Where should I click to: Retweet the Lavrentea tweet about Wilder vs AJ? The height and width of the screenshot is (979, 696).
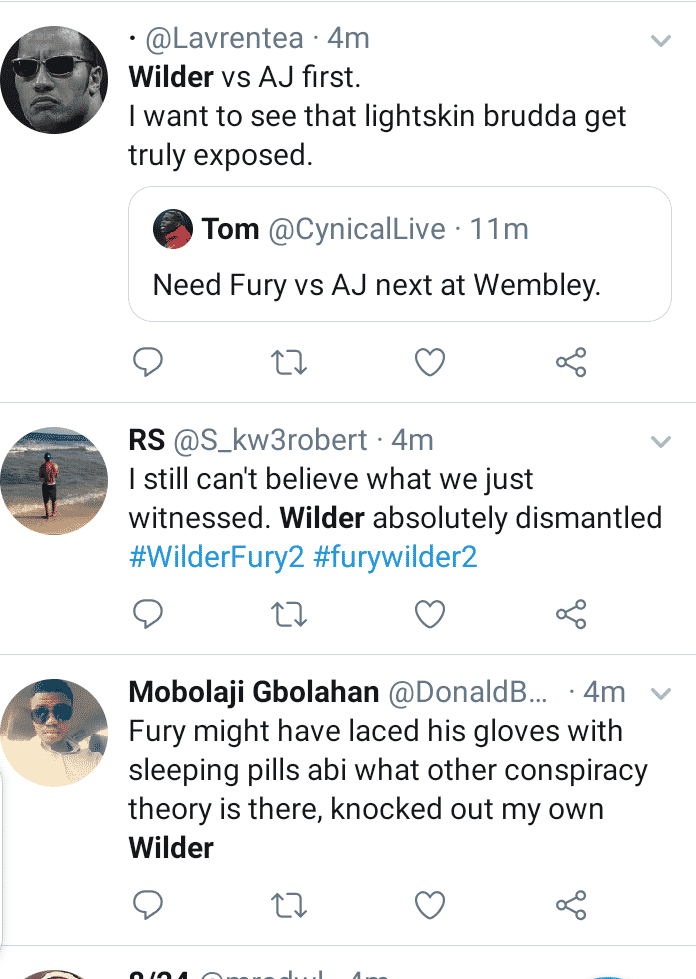(289, 362)
